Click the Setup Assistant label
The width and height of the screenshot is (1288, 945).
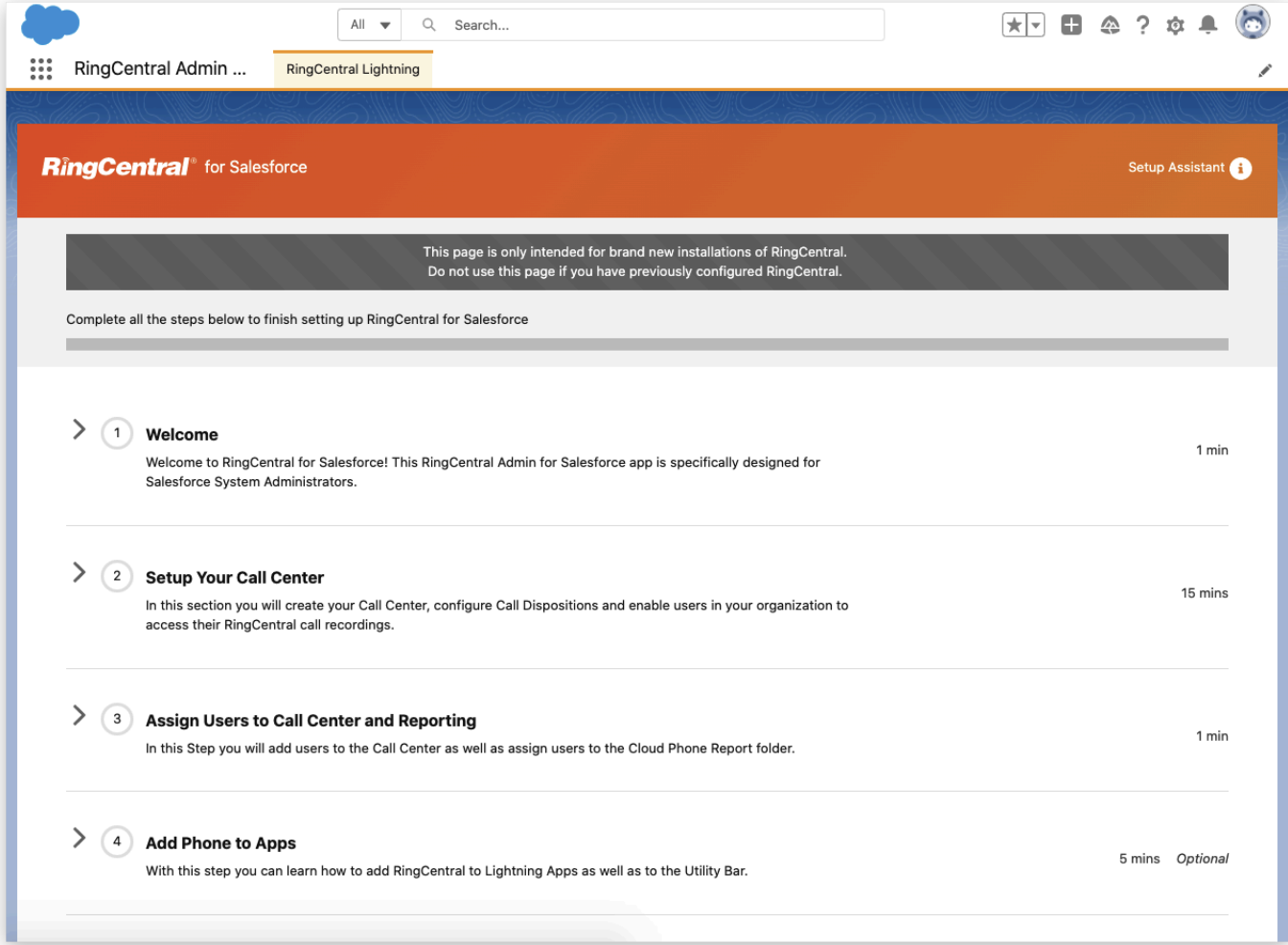[x=1176, y=167]
